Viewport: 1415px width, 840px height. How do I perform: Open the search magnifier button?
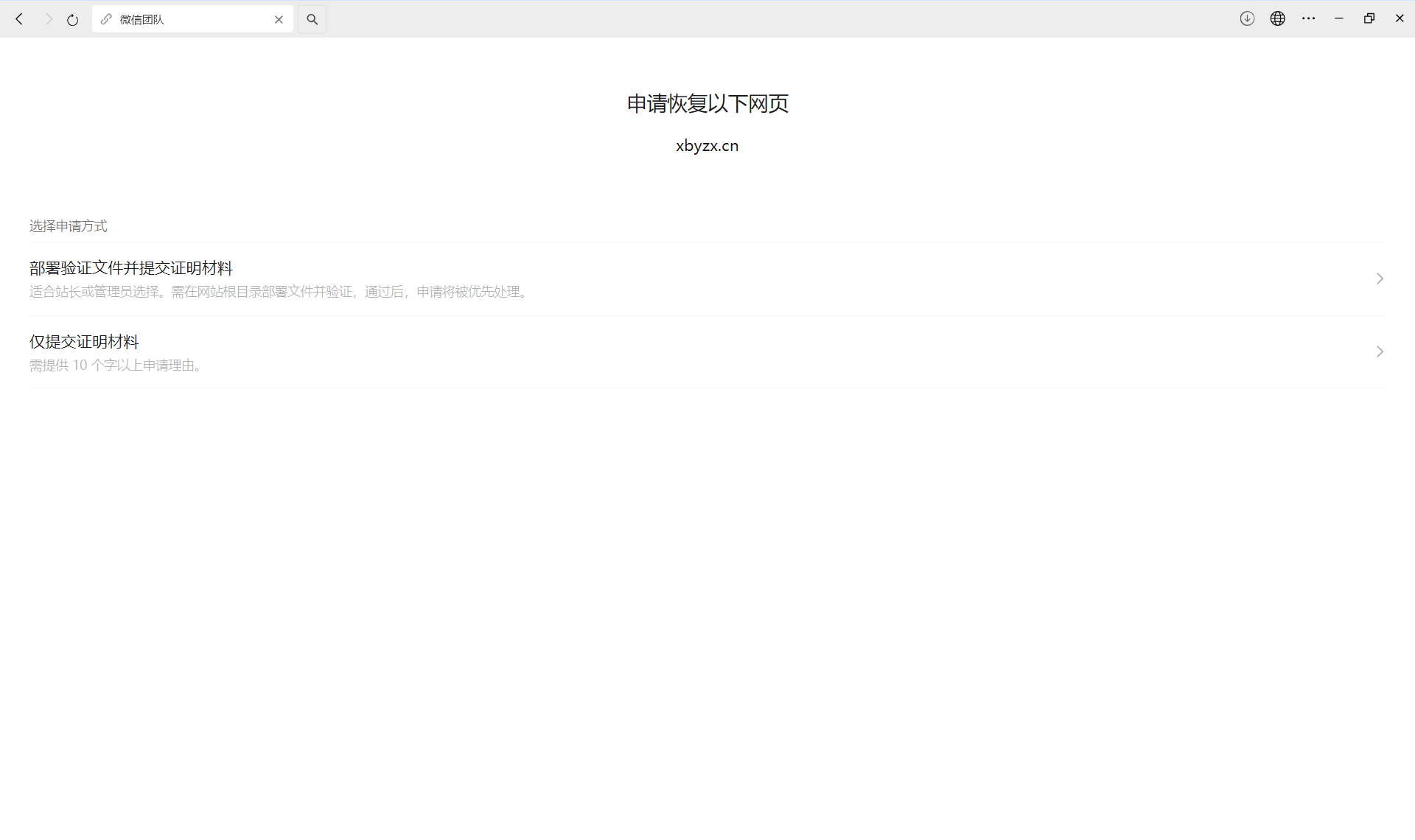coord(312,19)
